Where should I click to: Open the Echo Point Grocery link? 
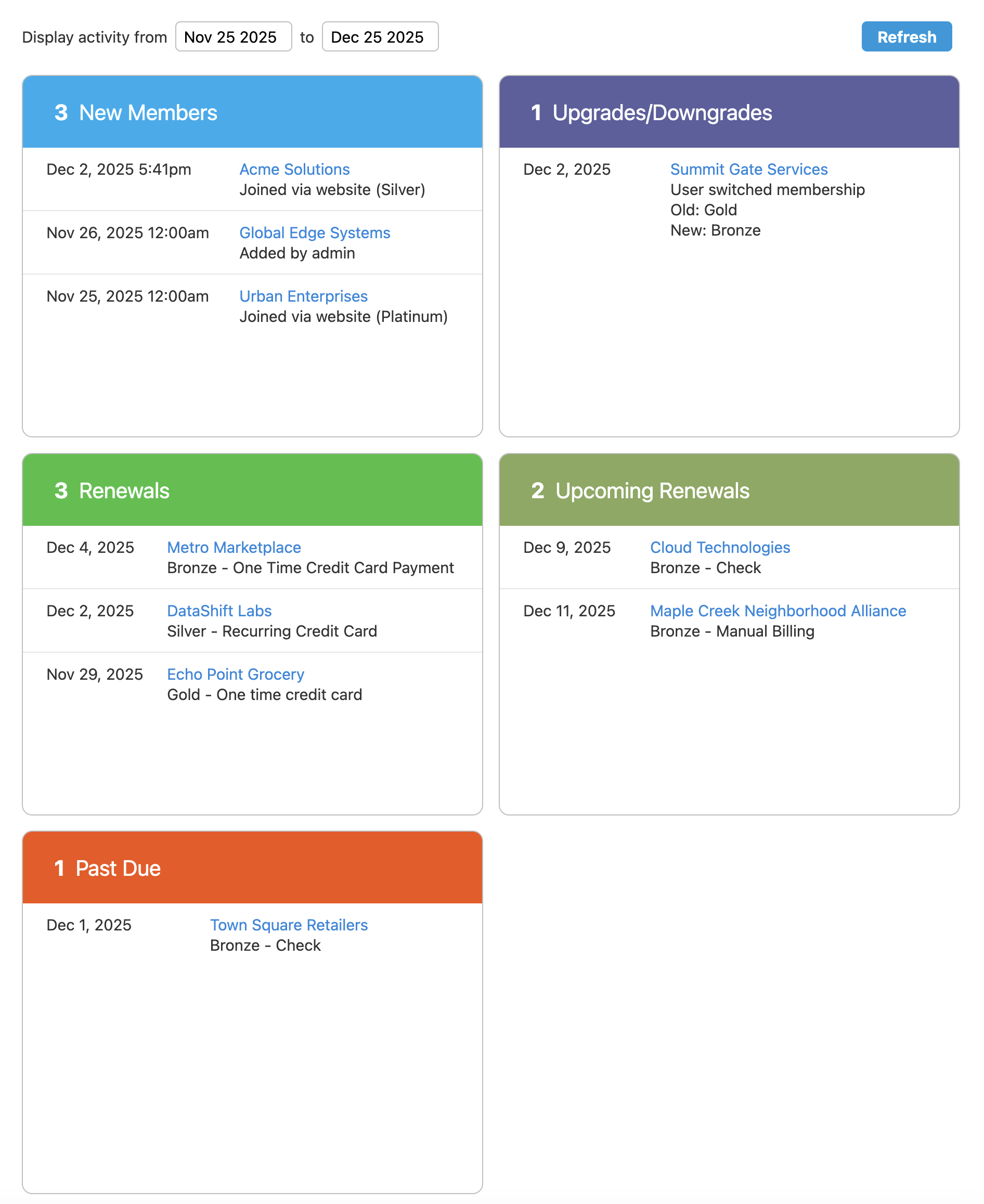(x=235, y=675)
